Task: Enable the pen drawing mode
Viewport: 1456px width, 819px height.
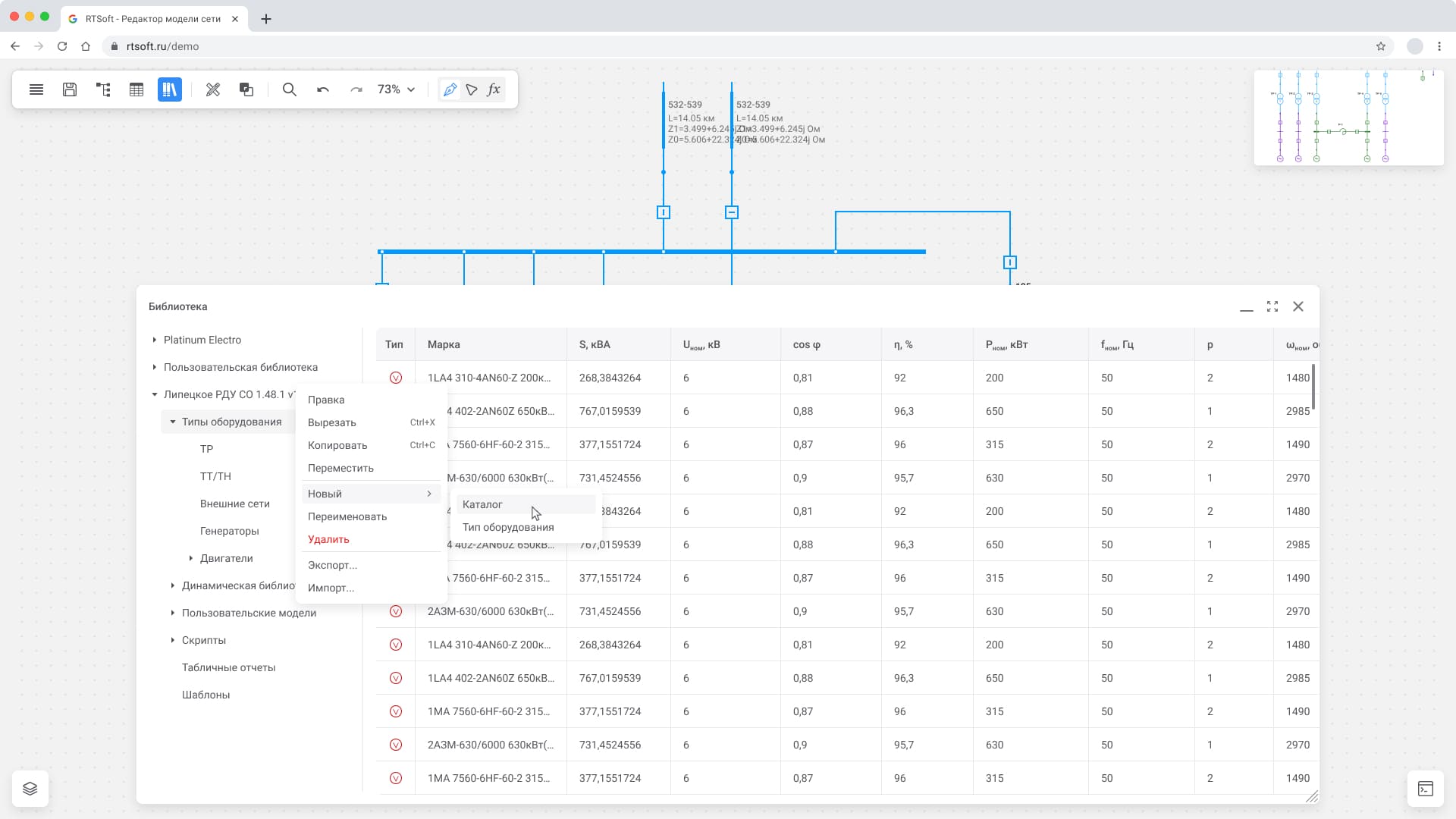Action: 450,89
